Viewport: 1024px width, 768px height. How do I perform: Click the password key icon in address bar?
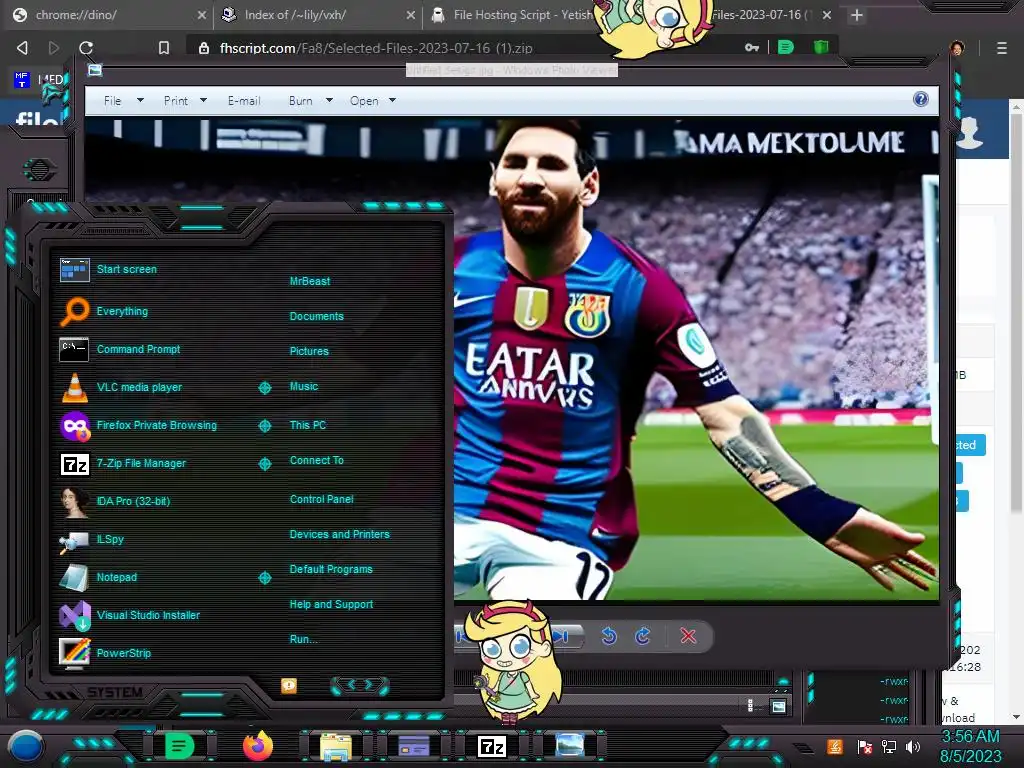pyautogui.click(x=752, y=48)
